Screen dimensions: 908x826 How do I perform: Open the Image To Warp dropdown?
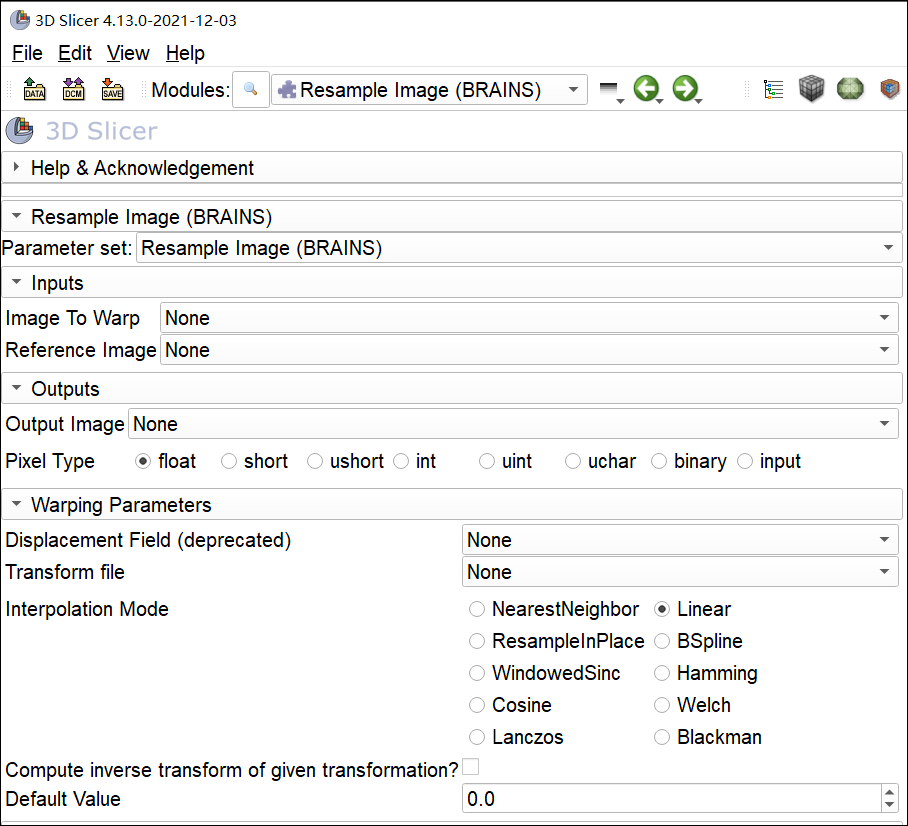(528, 318)
